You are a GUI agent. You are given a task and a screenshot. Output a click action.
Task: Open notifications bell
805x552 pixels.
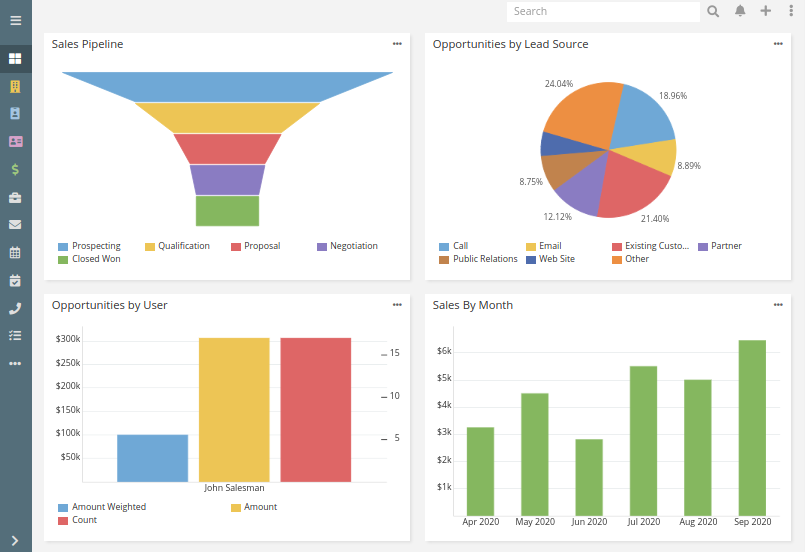[740, 11]
